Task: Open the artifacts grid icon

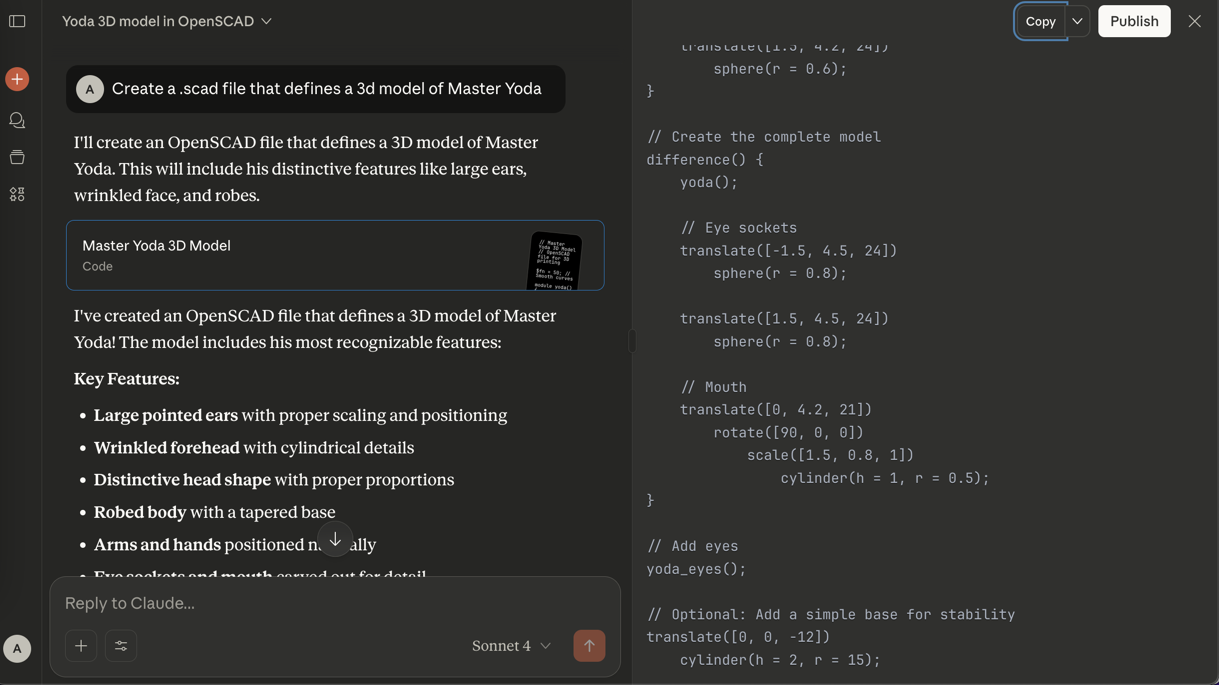Action: coord(17,194)
